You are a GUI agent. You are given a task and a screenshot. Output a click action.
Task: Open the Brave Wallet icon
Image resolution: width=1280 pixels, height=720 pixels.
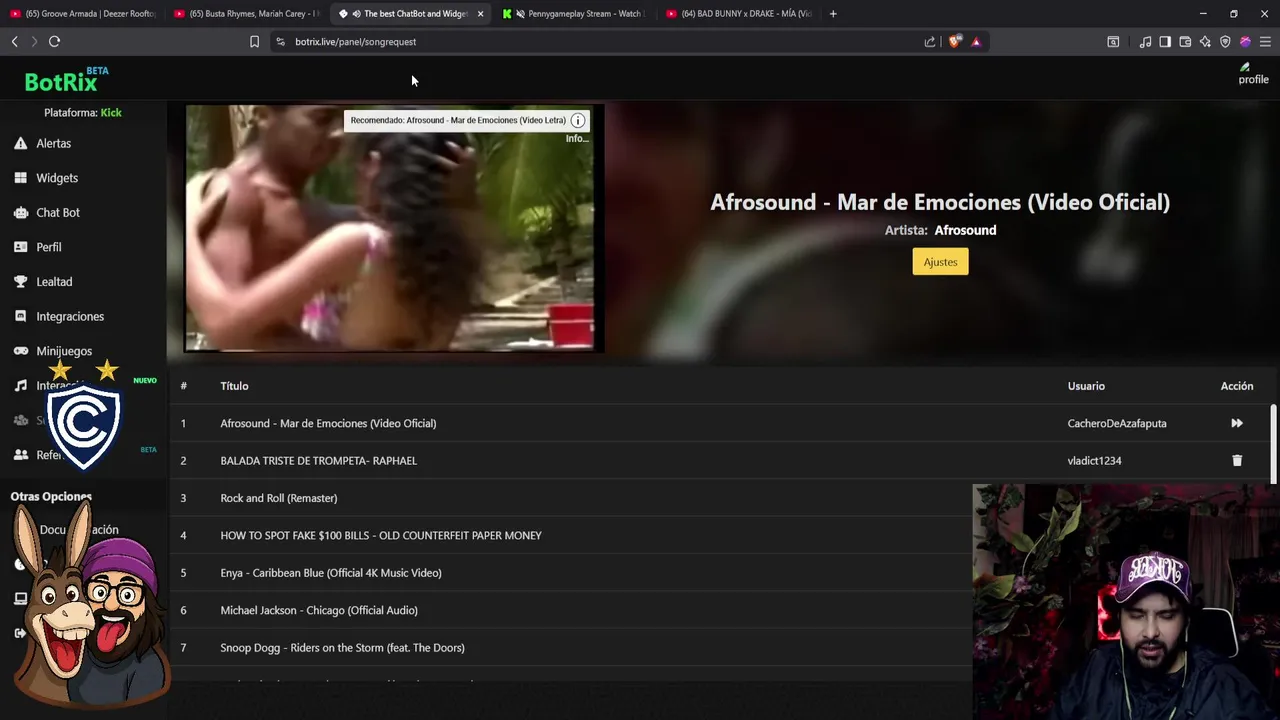click(1185, 42)
